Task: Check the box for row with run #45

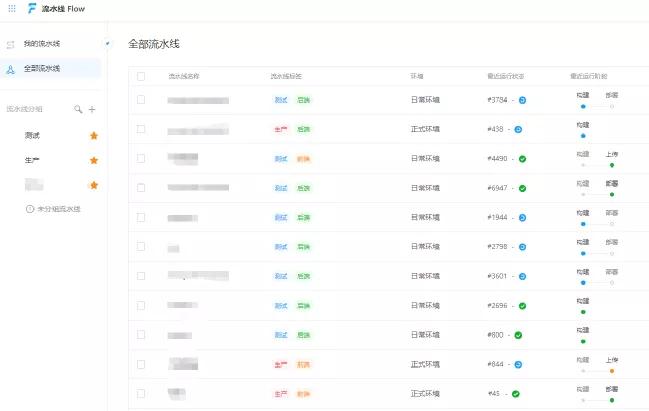Action: click(x=141, y=394)
